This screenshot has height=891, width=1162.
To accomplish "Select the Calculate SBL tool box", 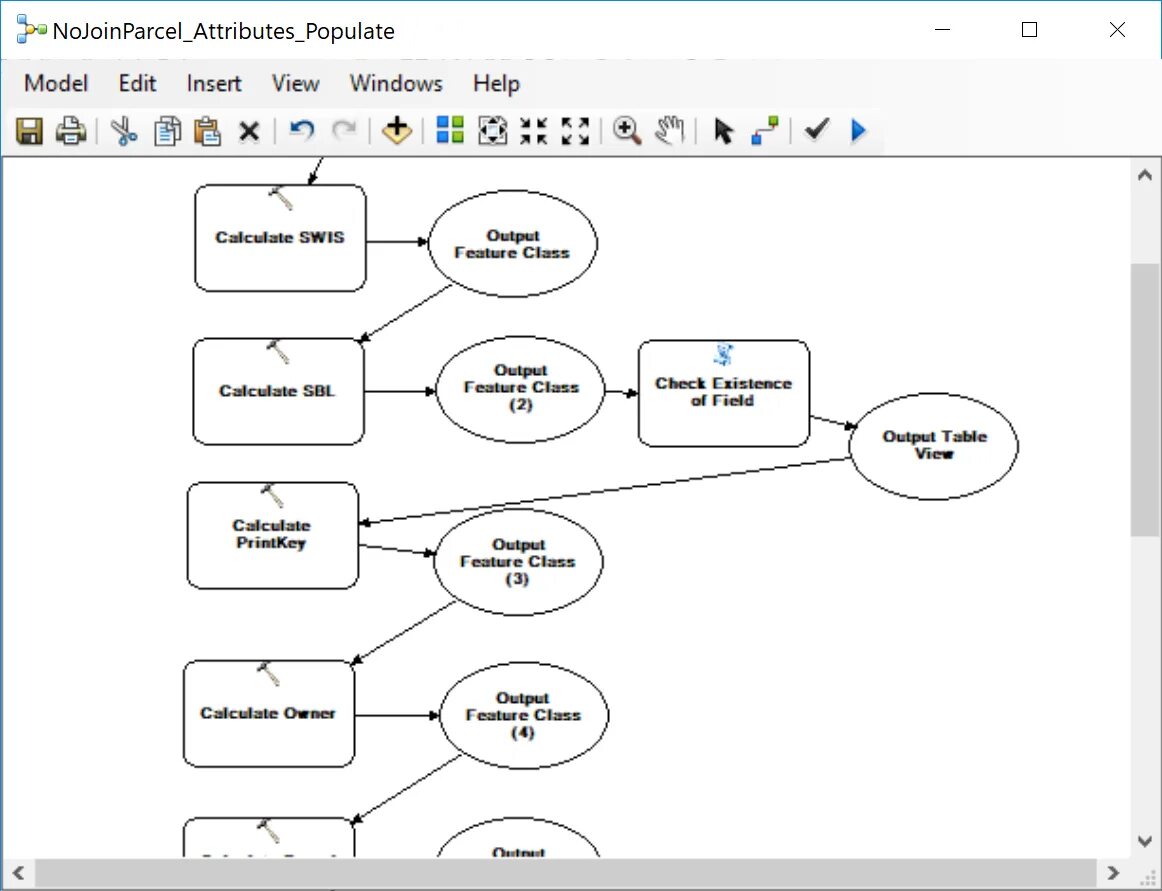I will pyautogui.click(x=279, y=391).
